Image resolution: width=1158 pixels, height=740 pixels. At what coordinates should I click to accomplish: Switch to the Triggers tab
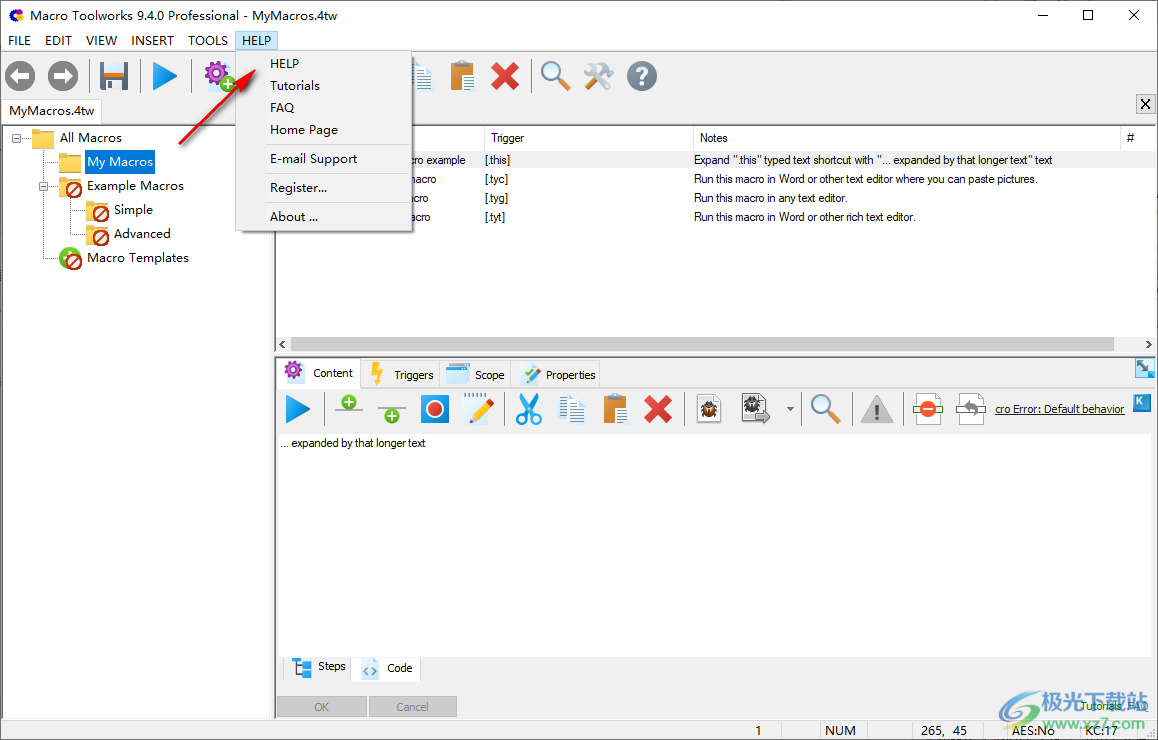pyautogui.click(x=401, y=374)
